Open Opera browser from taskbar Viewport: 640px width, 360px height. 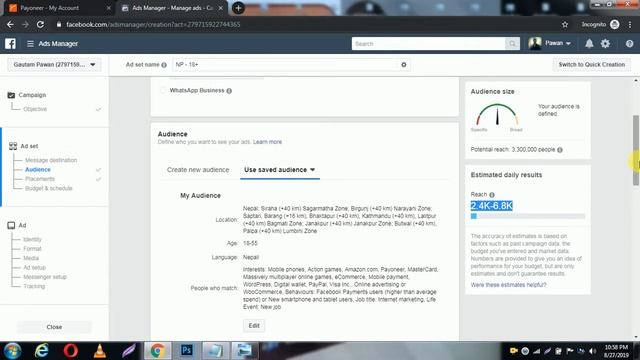[71, 351]
